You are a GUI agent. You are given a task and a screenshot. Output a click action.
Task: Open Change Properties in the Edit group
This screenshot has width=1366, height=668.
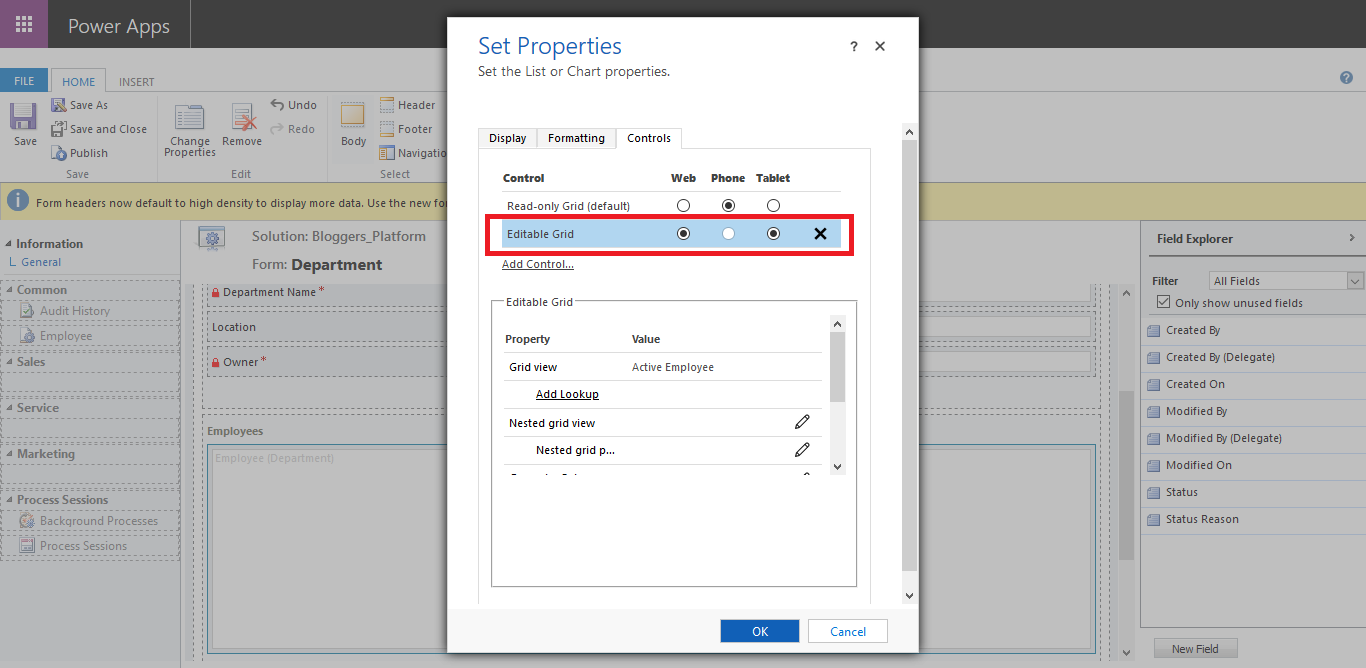click(189, 128)
